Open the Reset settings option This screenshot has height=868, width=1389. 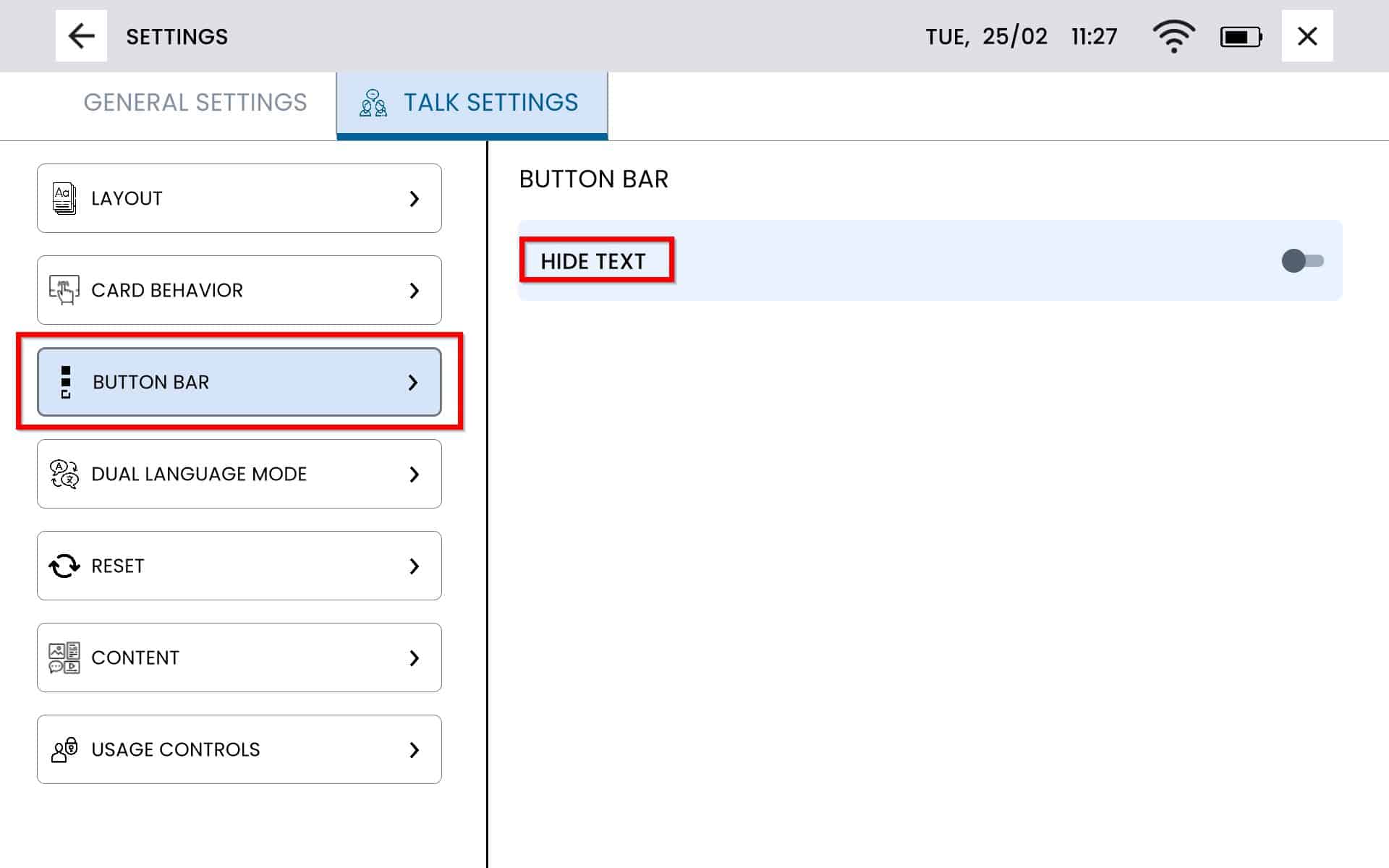239,566
